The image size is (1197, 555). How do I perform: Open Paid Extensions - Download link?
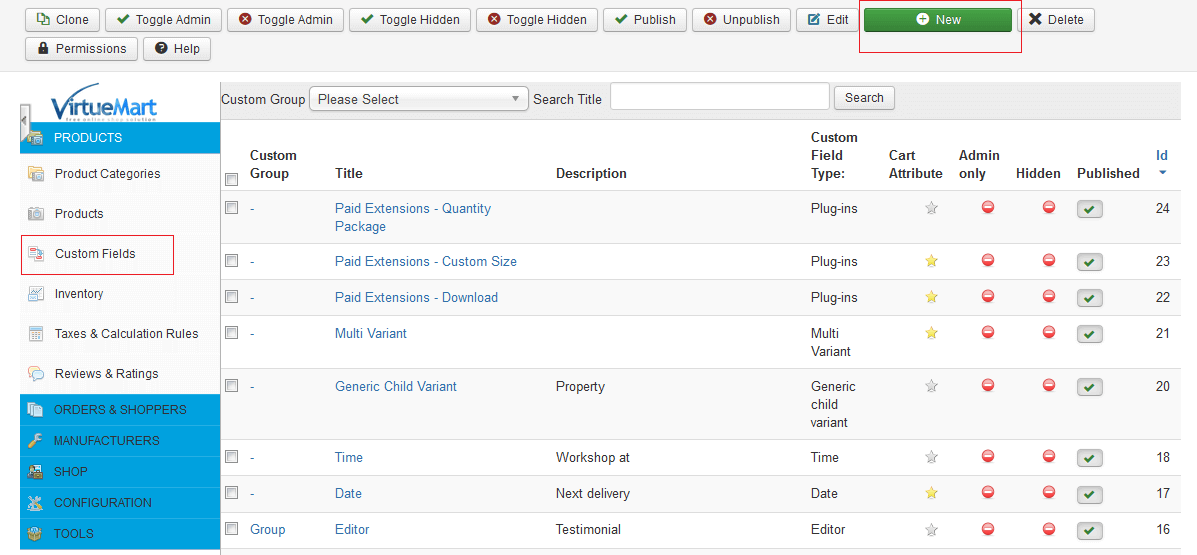(x=416, y=298)
